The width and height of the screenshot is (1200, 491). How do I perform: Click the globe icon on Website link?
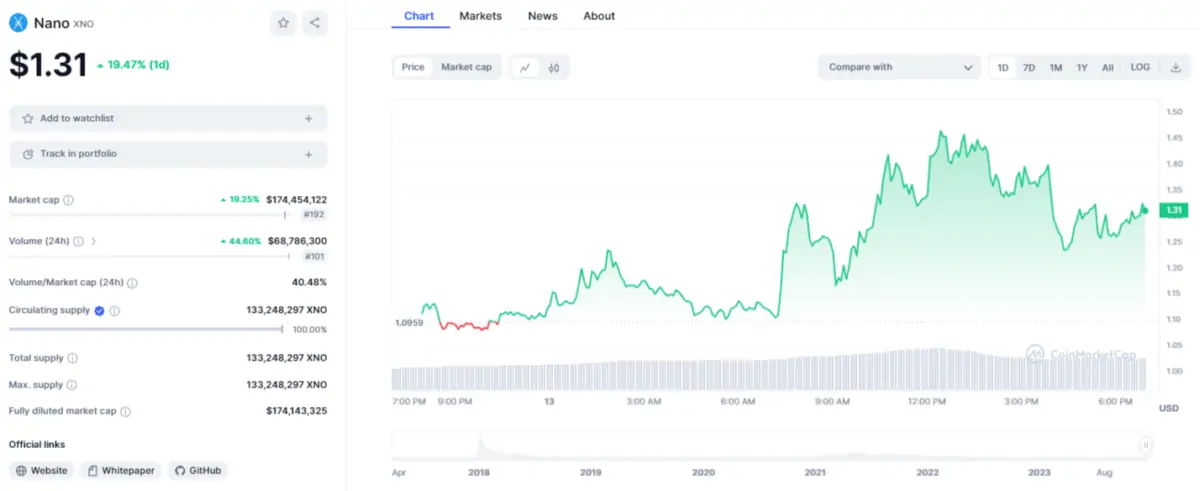pyautogui.click(x=21, y=470)
